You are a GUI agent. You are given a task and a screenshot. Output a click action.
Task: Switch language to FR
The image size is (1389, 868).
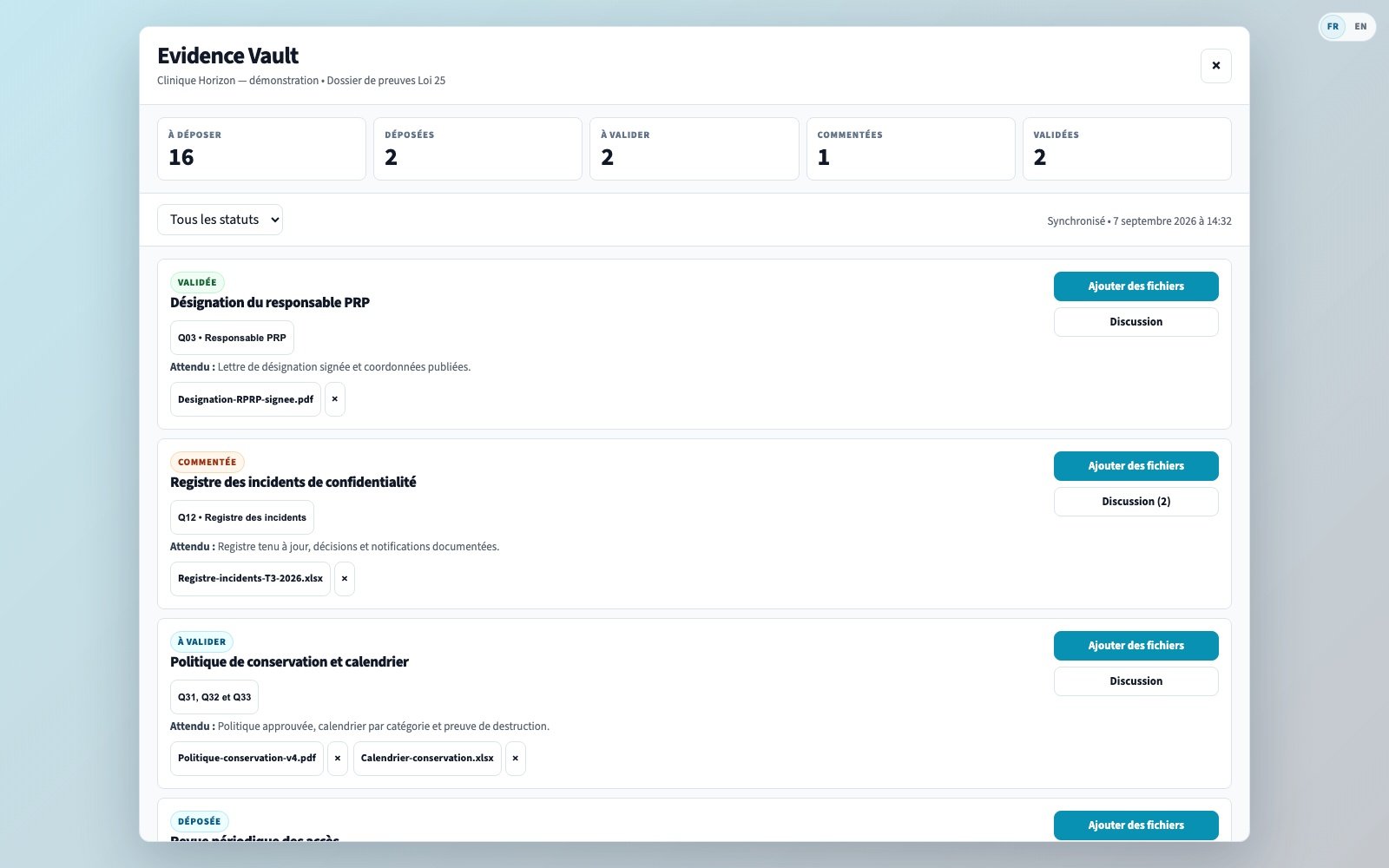[x=1333, y=27]
